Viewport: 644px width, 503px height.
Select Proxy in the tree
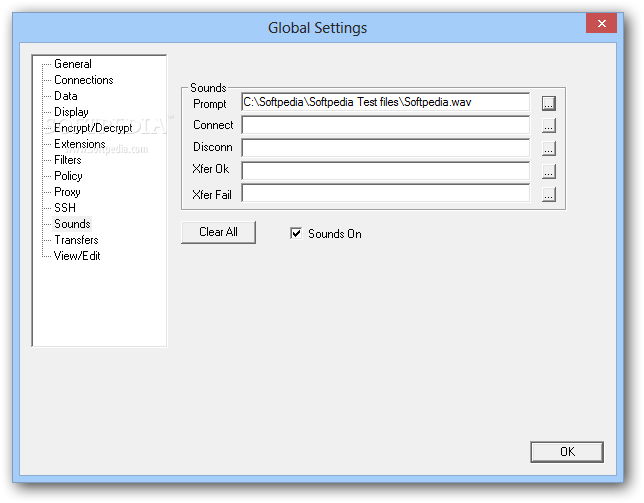pyautogui.click(x=67, y=192)
